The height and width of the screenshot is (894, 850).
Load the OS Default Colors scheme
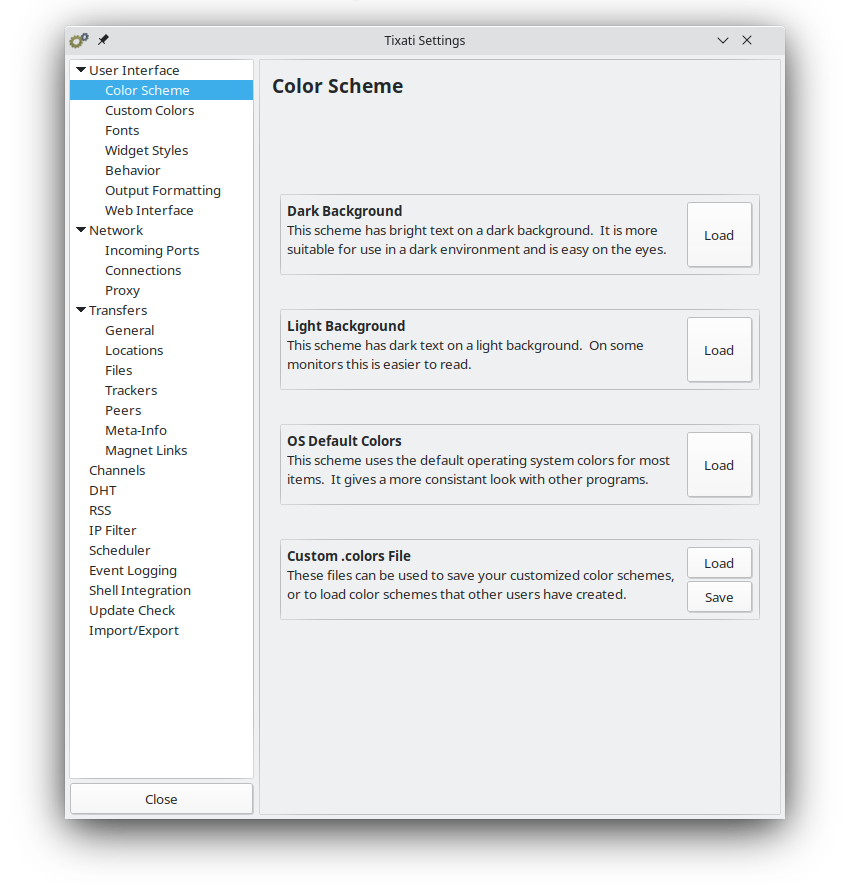[718, 464]
